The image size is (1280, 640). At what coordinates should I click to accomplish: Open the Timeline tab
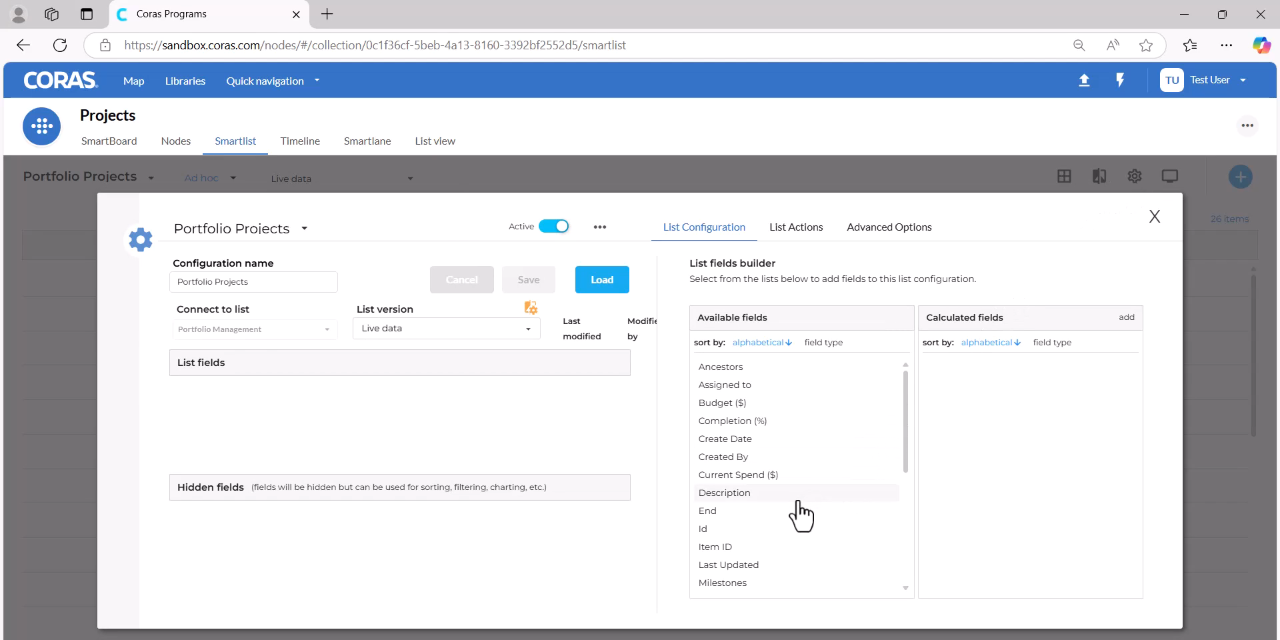click(300, 141)
